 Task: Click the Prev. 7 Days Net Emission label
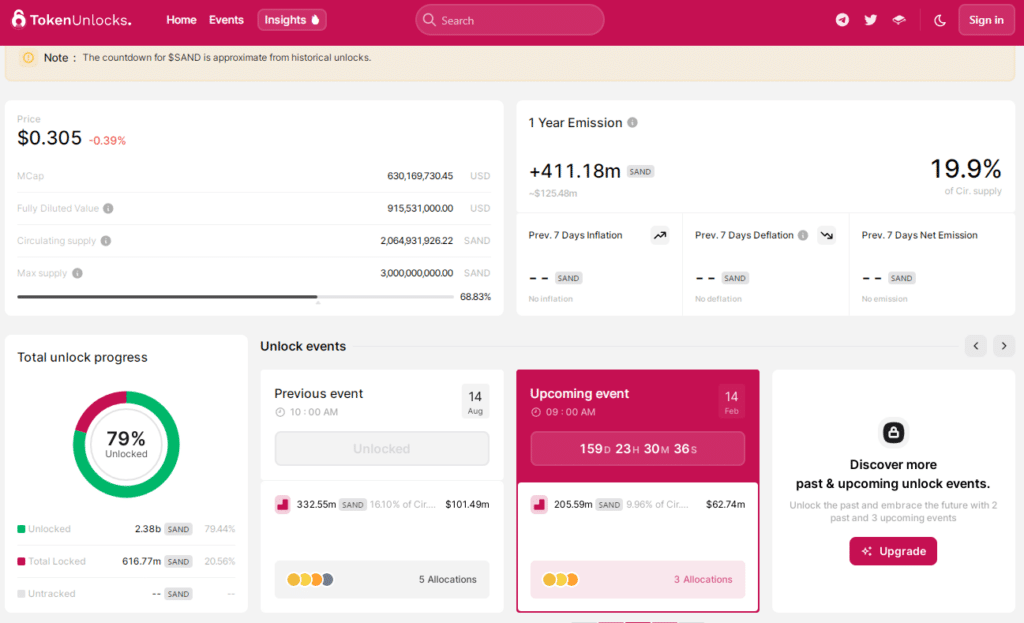pyautogui.click(x=920, y=235)
